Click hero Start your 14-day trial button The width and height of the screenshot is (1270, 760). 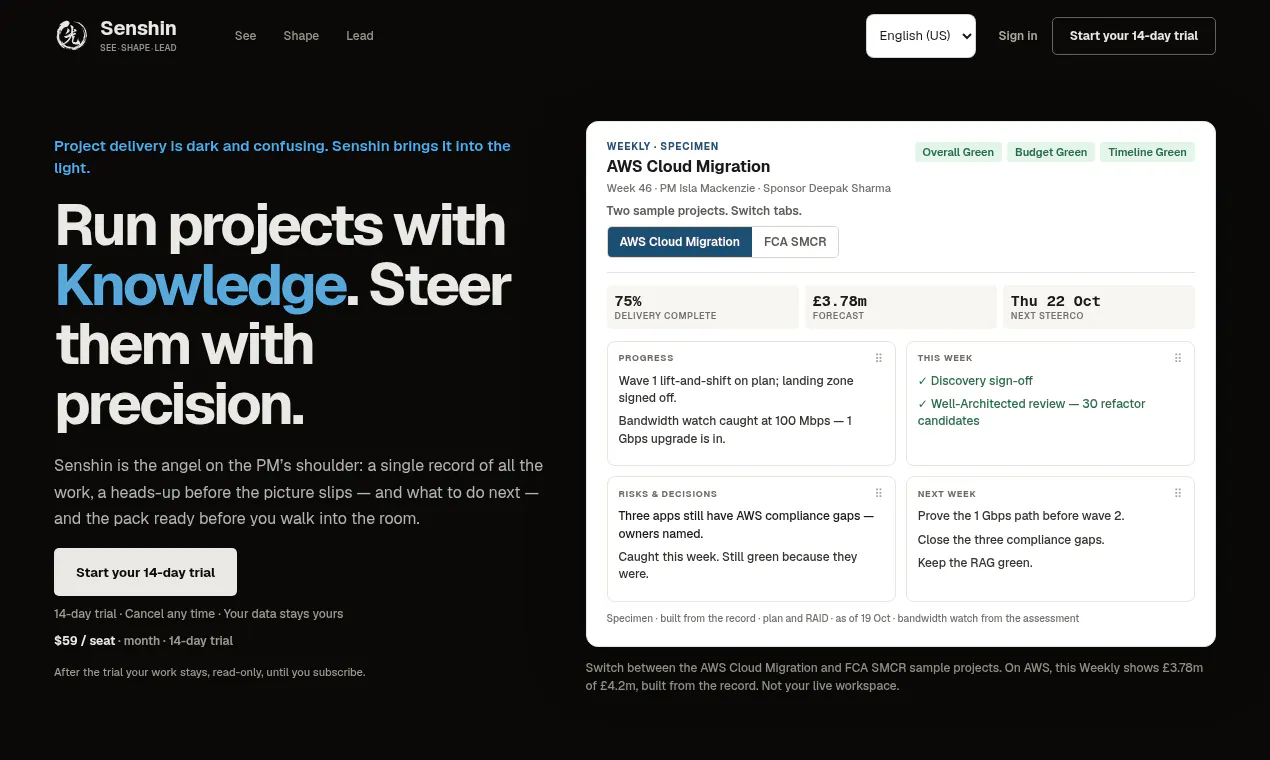pos(146,572)
